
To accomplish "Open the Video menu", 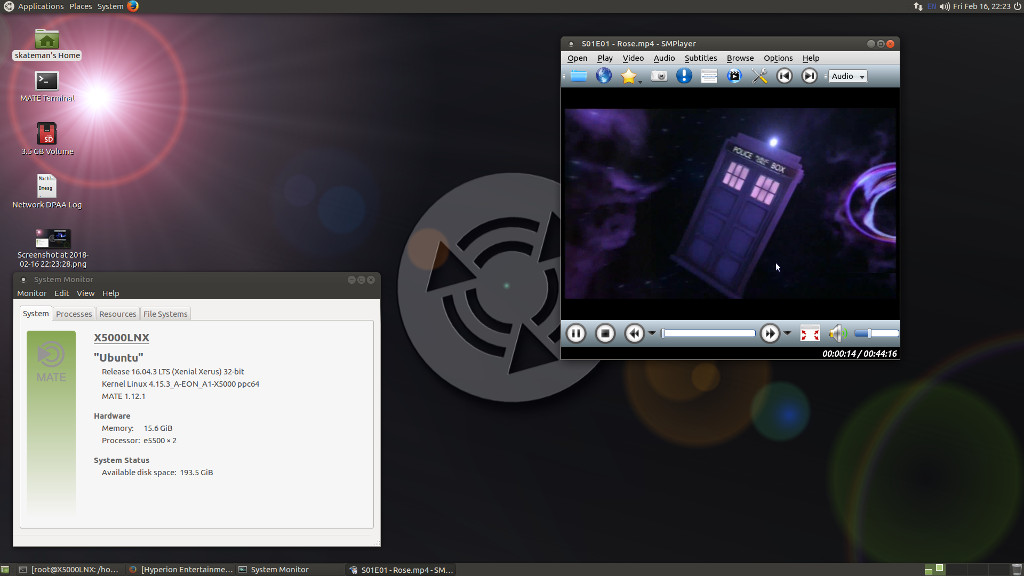I will tap(633, 58).
